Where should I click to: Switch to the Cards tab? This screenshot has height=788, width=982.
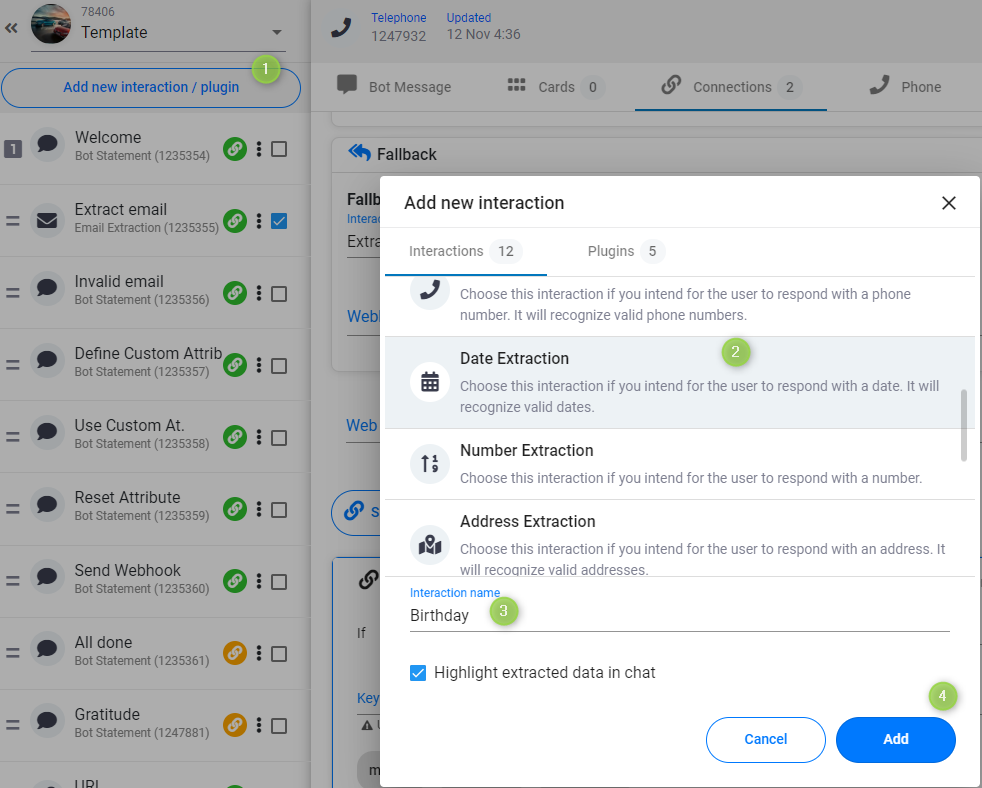point(555,86)
